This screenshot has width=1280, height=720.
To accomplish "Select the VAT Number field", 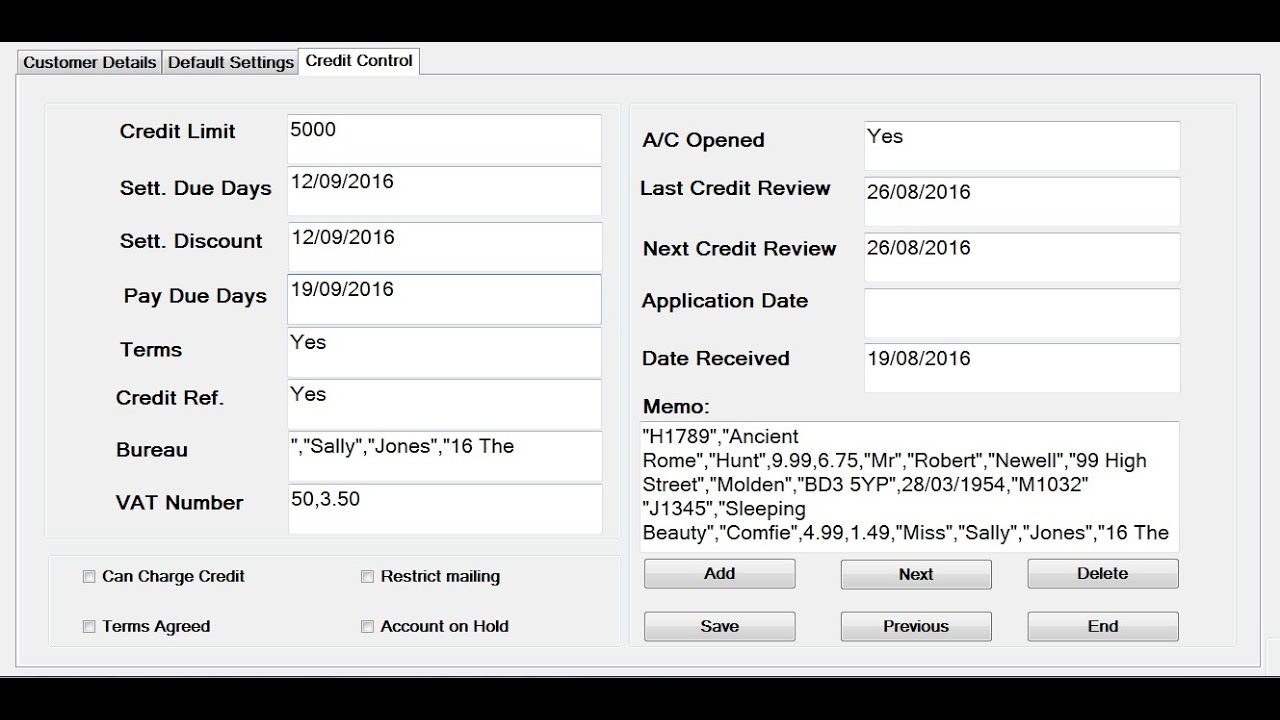I will point(444,509).
